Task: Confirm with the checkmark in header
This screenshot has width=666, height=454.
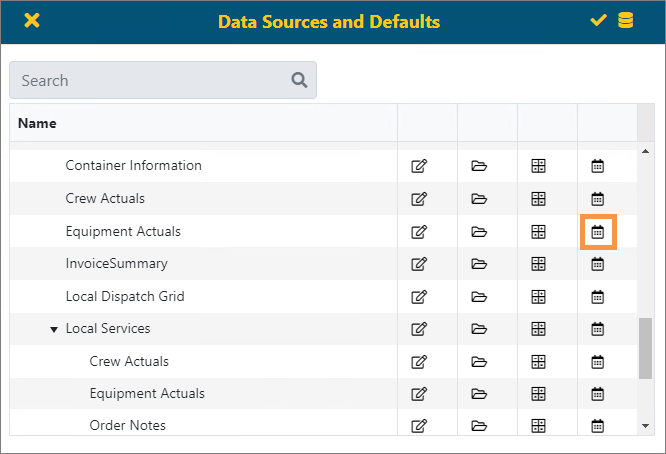Action: [x=599, y=21]
